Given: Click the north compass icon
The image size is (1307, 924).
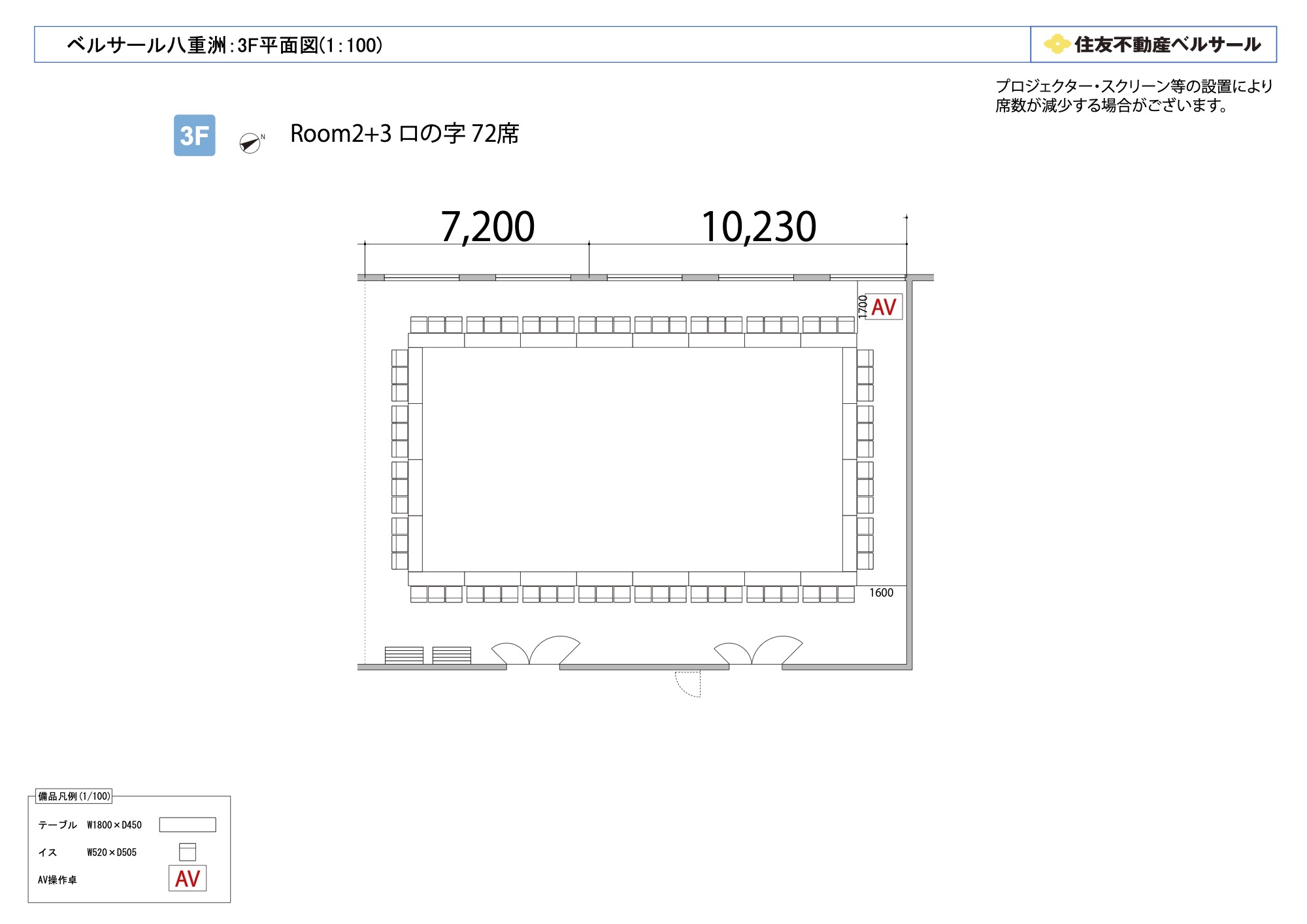Looking at the screenshot, I should point(250,142).
